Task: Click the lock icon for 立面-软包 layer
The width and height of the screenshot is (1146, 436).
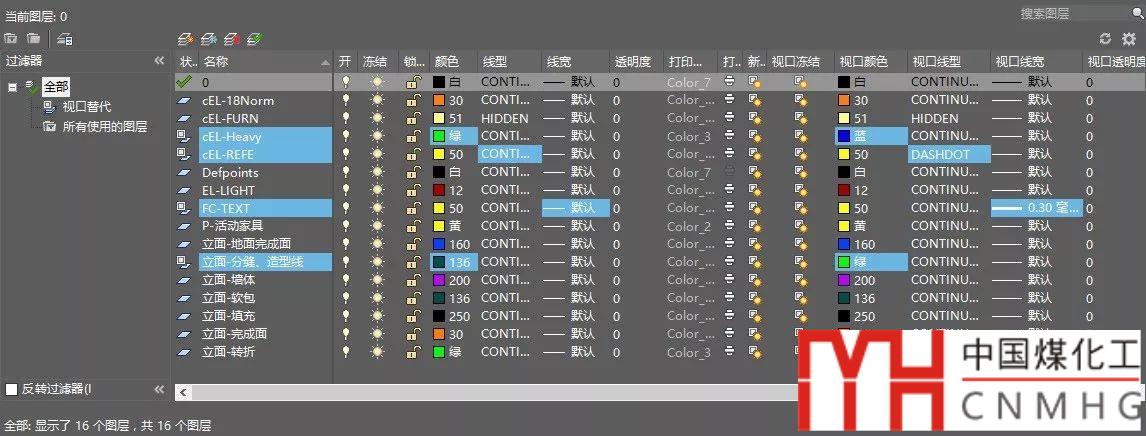Action: (413, 298)
